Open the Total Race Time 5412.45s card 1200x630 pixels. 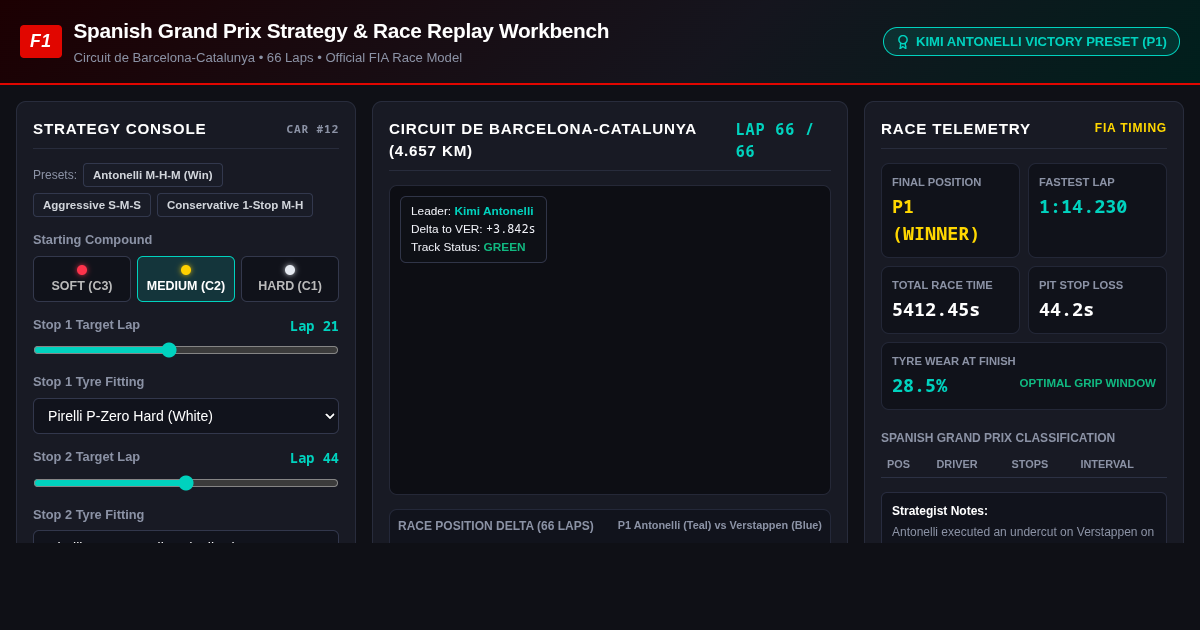click(950, 300)
